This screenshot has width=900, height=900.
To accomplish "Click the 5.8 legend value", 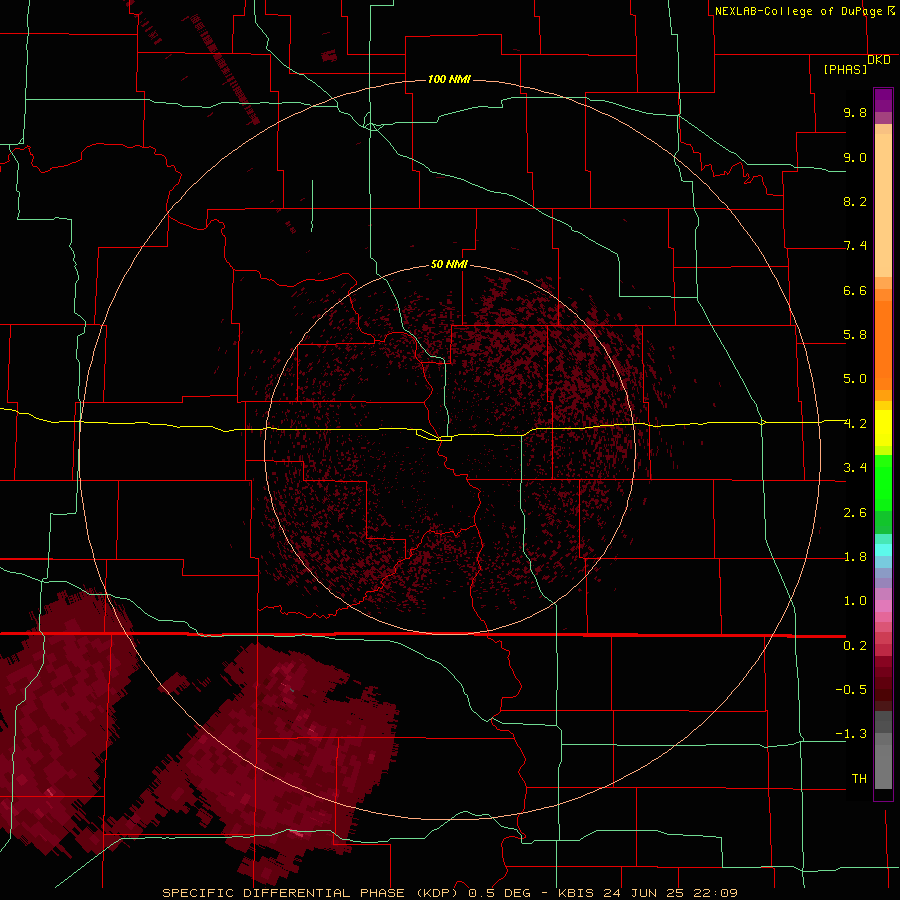I will pyautogui.click(x=855, y=335).
